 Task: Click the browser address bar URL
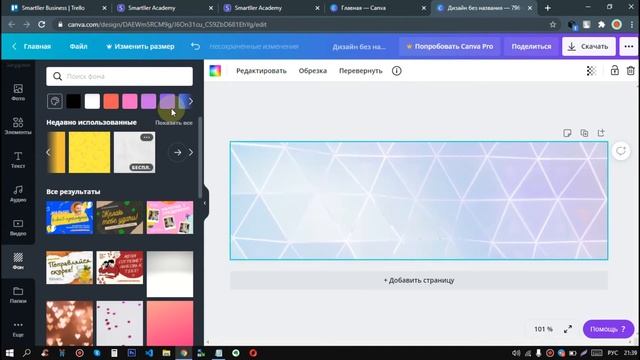167,24
